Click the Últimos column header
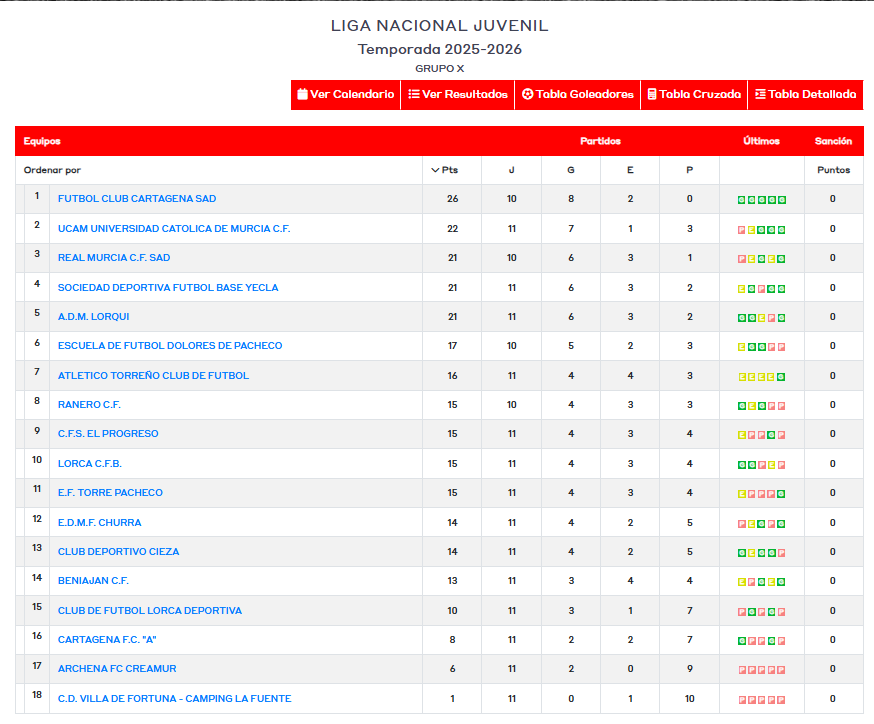The width and height of the screenshot is (874, 724). (761, 141)
